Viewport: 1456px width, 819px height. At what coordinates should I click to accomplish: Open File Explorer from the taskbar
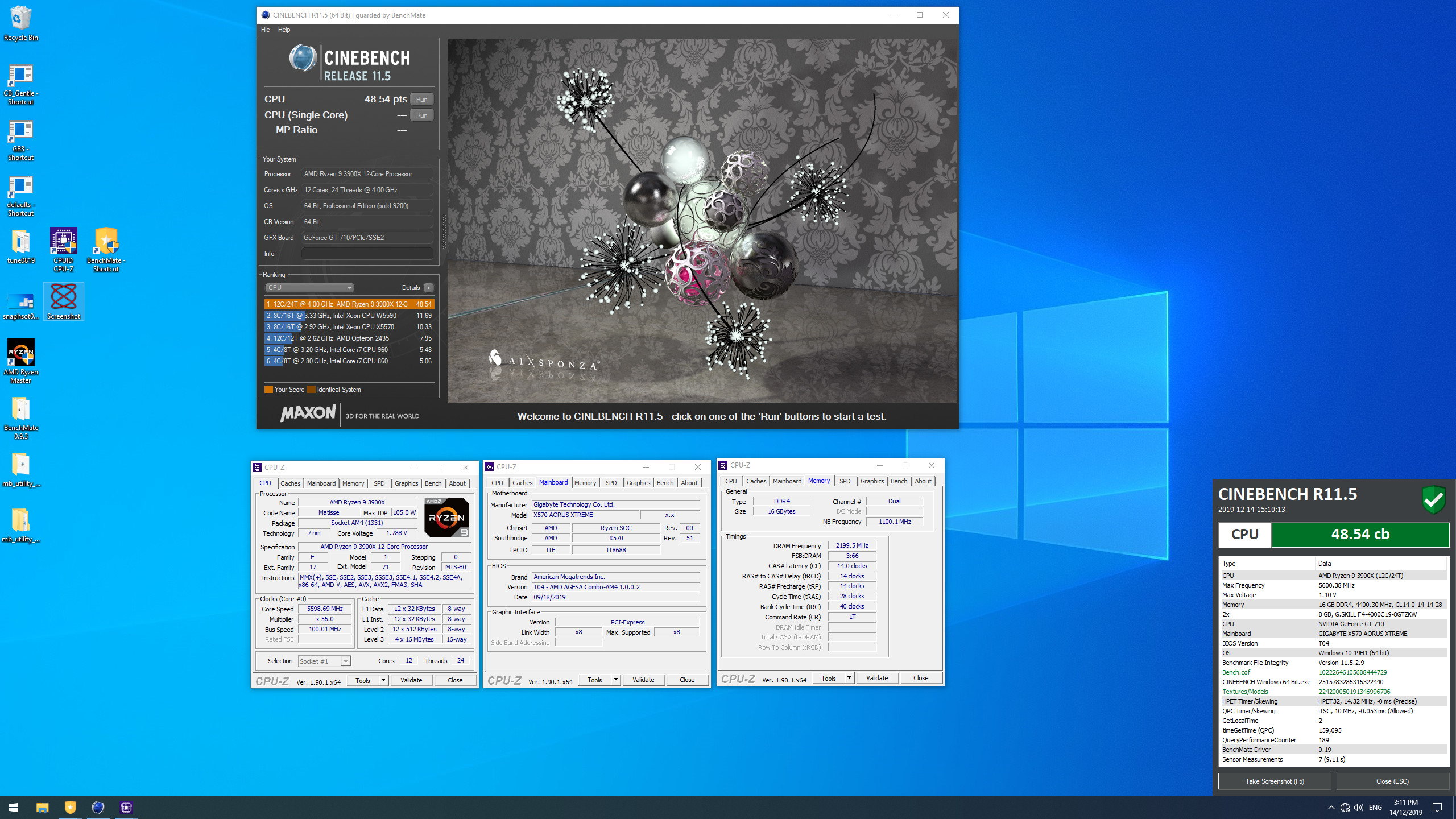pos(43,807)
